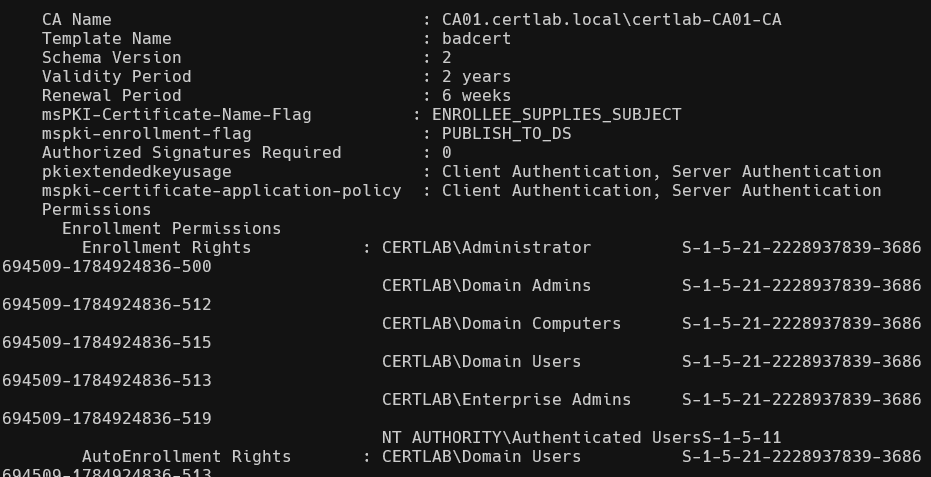Screen dimensions: 931x477
Task: Click the mspki-certificate-application-policy label
Action: click(x=221, y=190)
